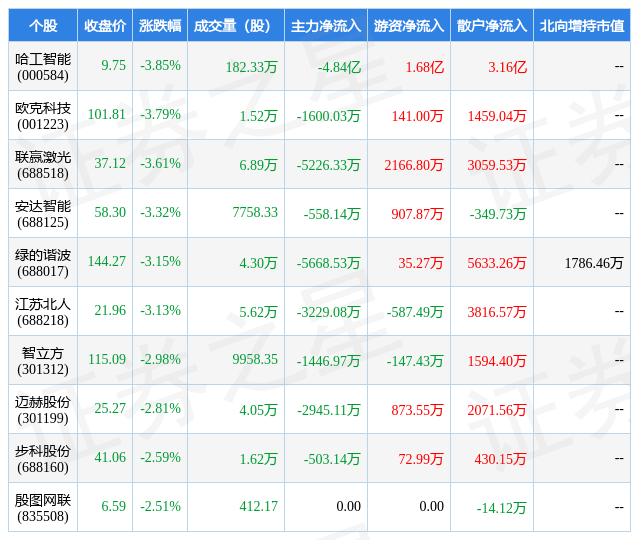
Task: Click volume value 9958.35
Action: coord(255,359)
